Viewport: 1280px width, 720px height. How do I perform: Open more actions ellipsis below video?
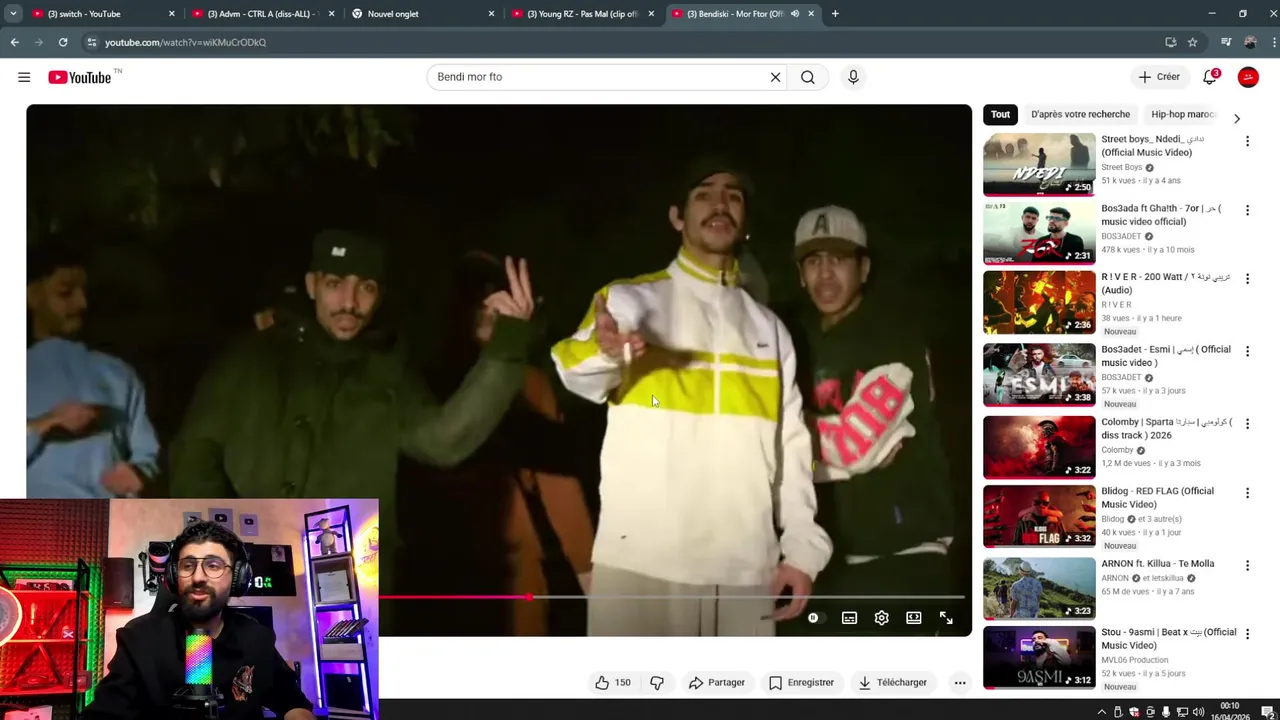[x=960, y=682]
